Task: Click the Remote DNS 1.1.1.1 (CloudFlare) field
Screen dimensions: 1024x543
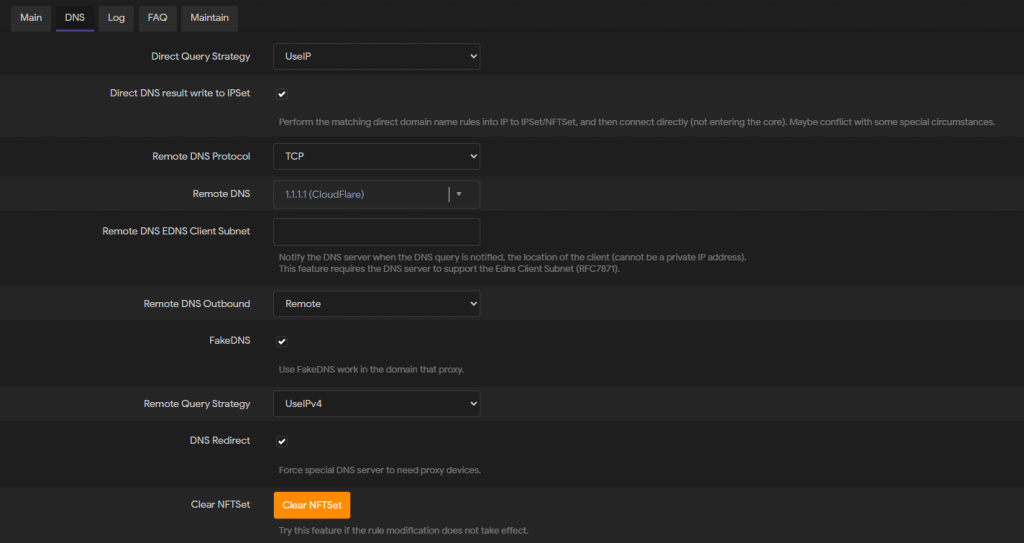Action: tap(361, 195)
